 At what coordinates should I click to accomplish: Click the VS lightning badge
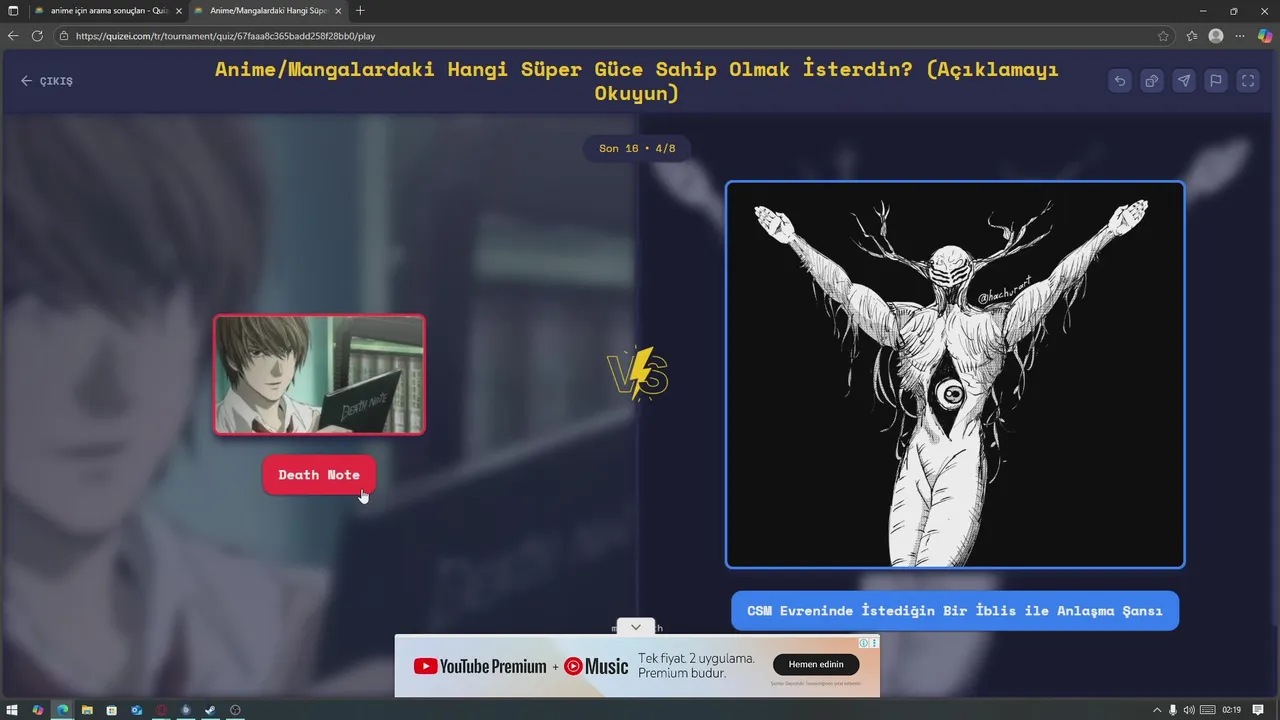coord(638,374)
